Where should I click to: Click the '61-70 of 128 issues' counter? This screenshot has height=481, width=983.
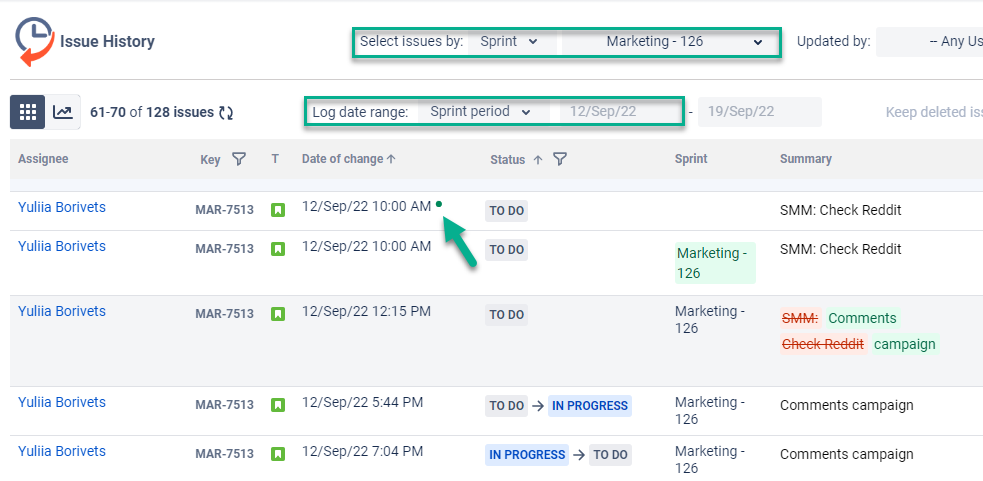click(x=152, y=112)
